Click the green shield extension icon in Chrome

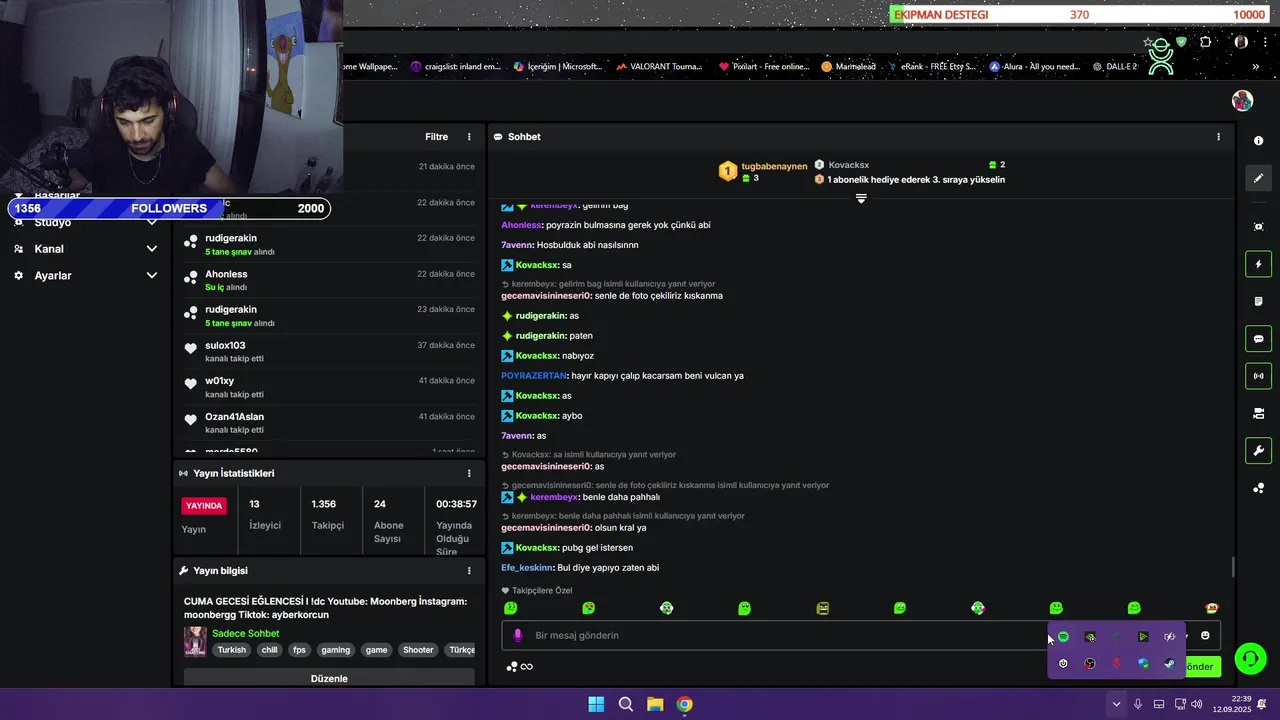1182,42
